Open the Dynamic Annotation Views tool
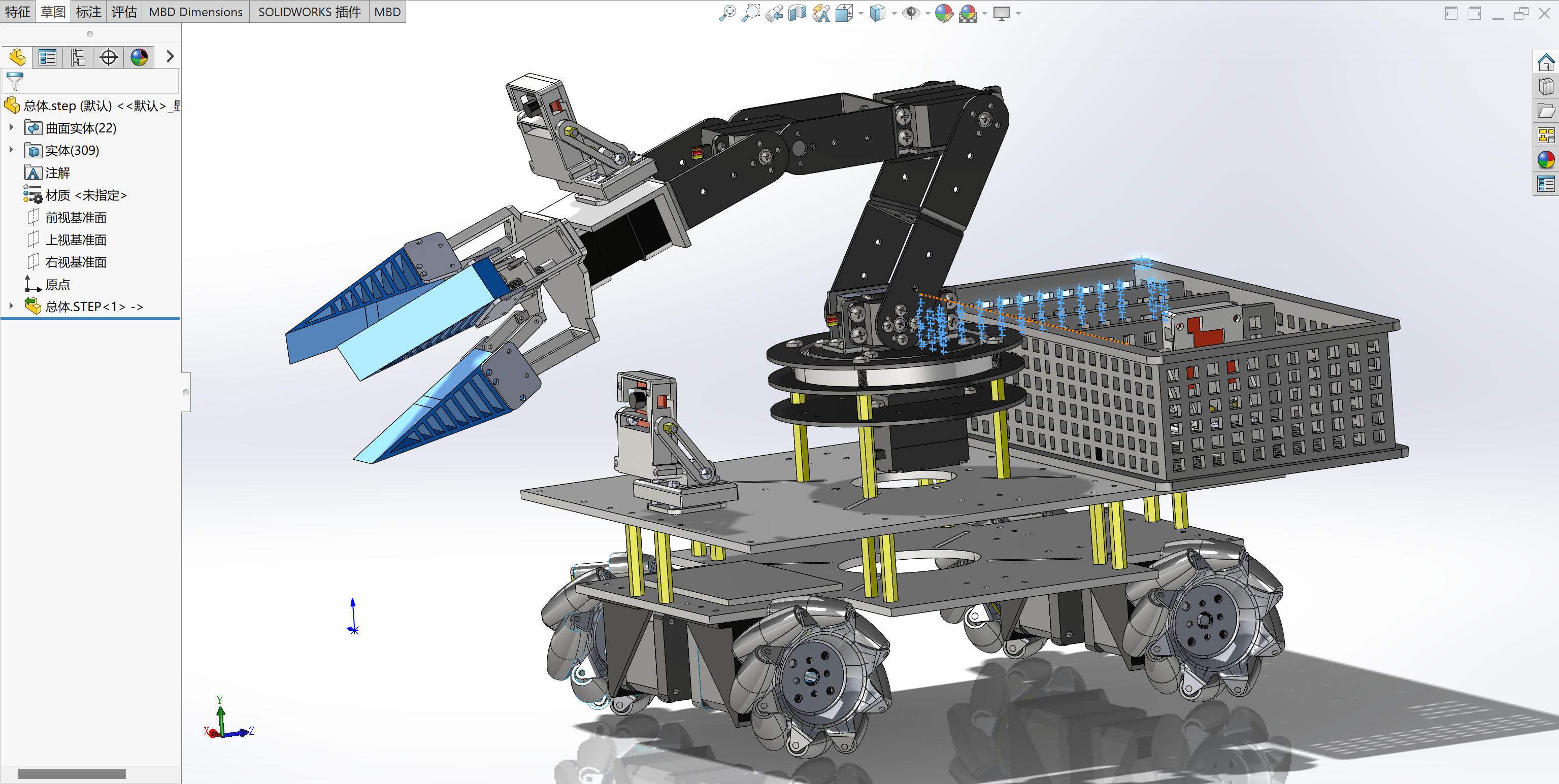This screenshot has height=784, width=1559. pos(821,13)
